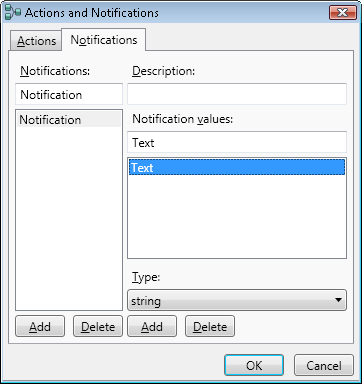
Task: Focus the Notification values name field
Action: pyautogui.click(x=237, y=143)
